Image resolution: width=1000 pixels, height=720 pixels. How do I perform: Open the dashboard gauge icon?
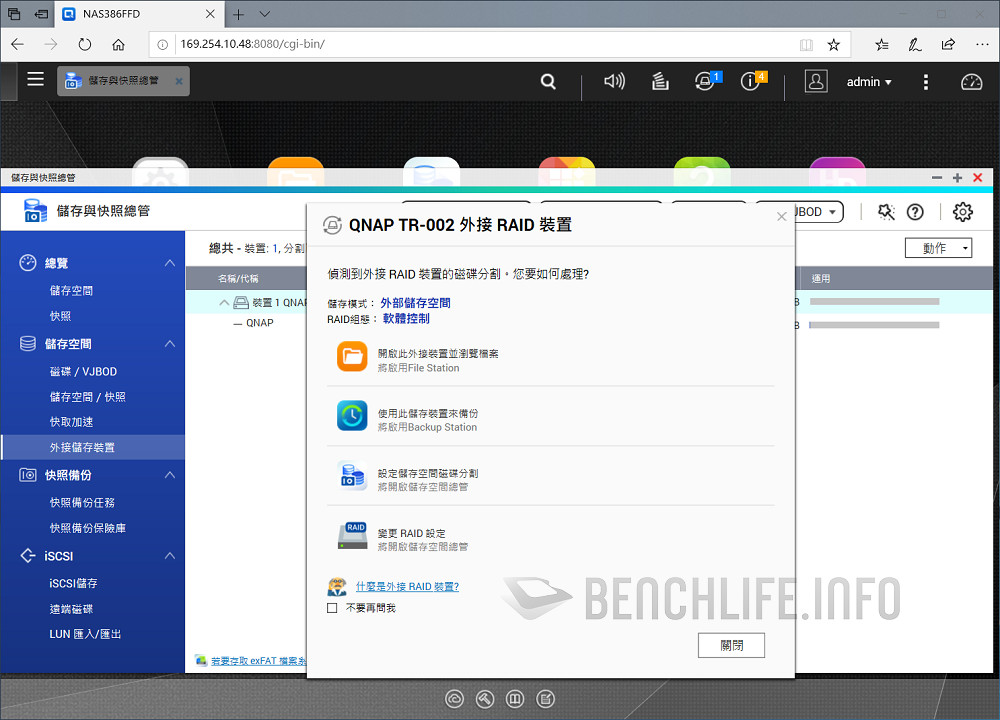pos(971,82)
